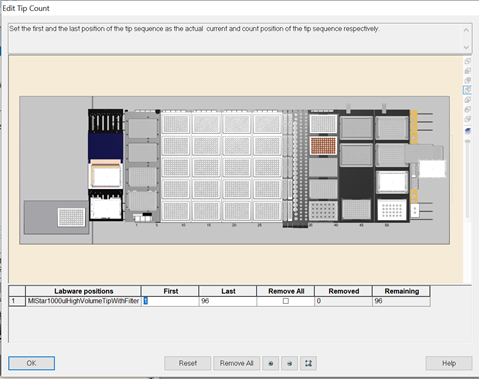This screenshot has height=379, width=479.
Task: Select the first (topmost) deck view orientation icon
Action: pyautogui.click(x=468, y=61)
